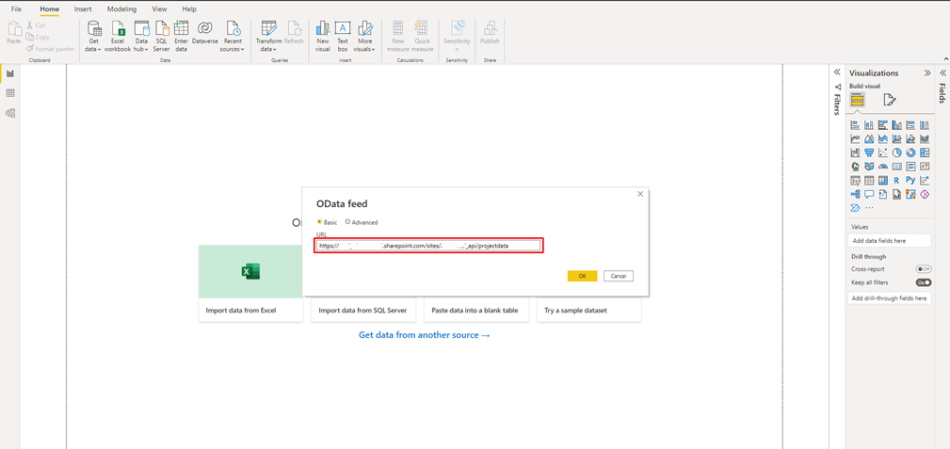Add a Gauge visual
Screen dimensions: 950x449
pyautogui.click(x=883, y=166)
